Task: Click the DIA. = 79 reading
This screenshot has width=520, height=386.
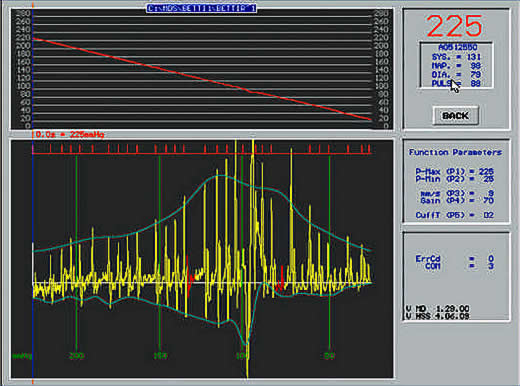Action: (x=456, y=74)
